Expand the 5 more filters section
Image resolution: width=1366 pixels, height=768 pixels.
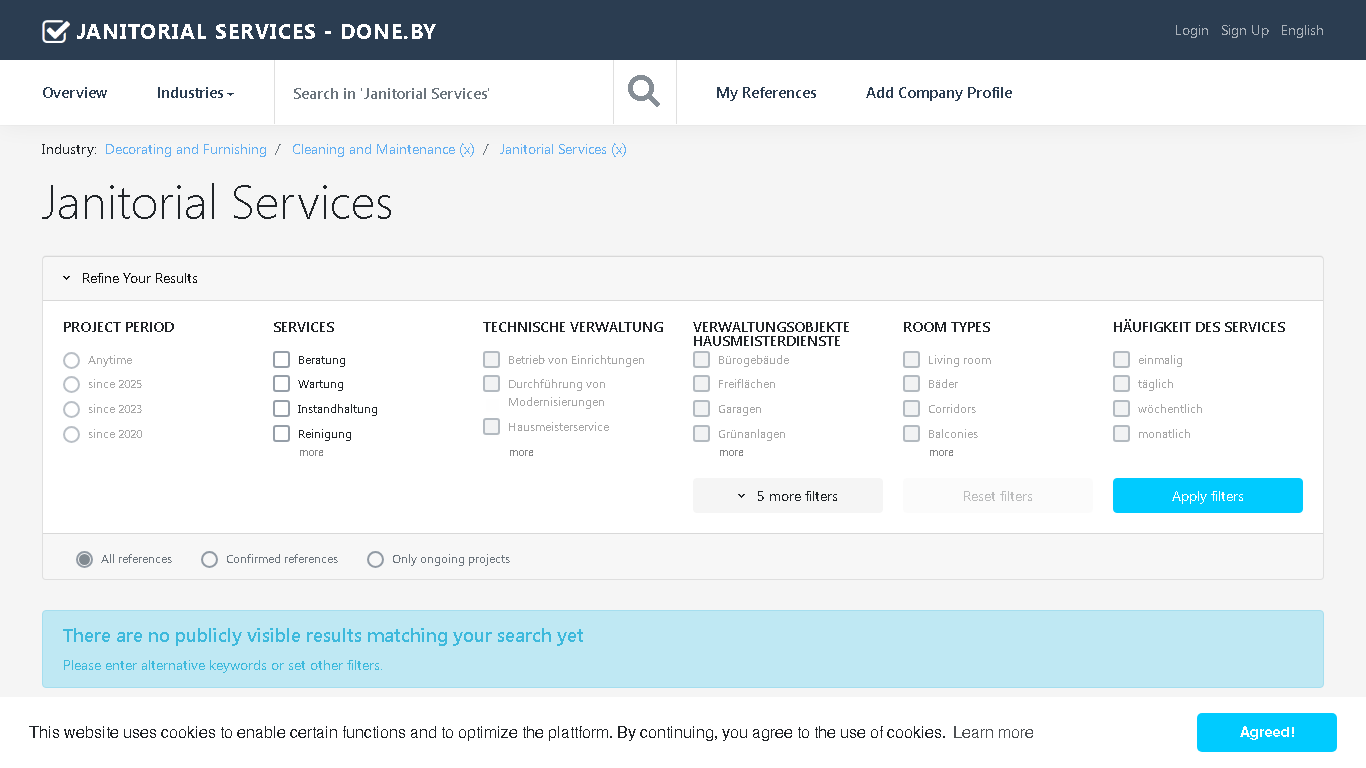click(788, 496)
